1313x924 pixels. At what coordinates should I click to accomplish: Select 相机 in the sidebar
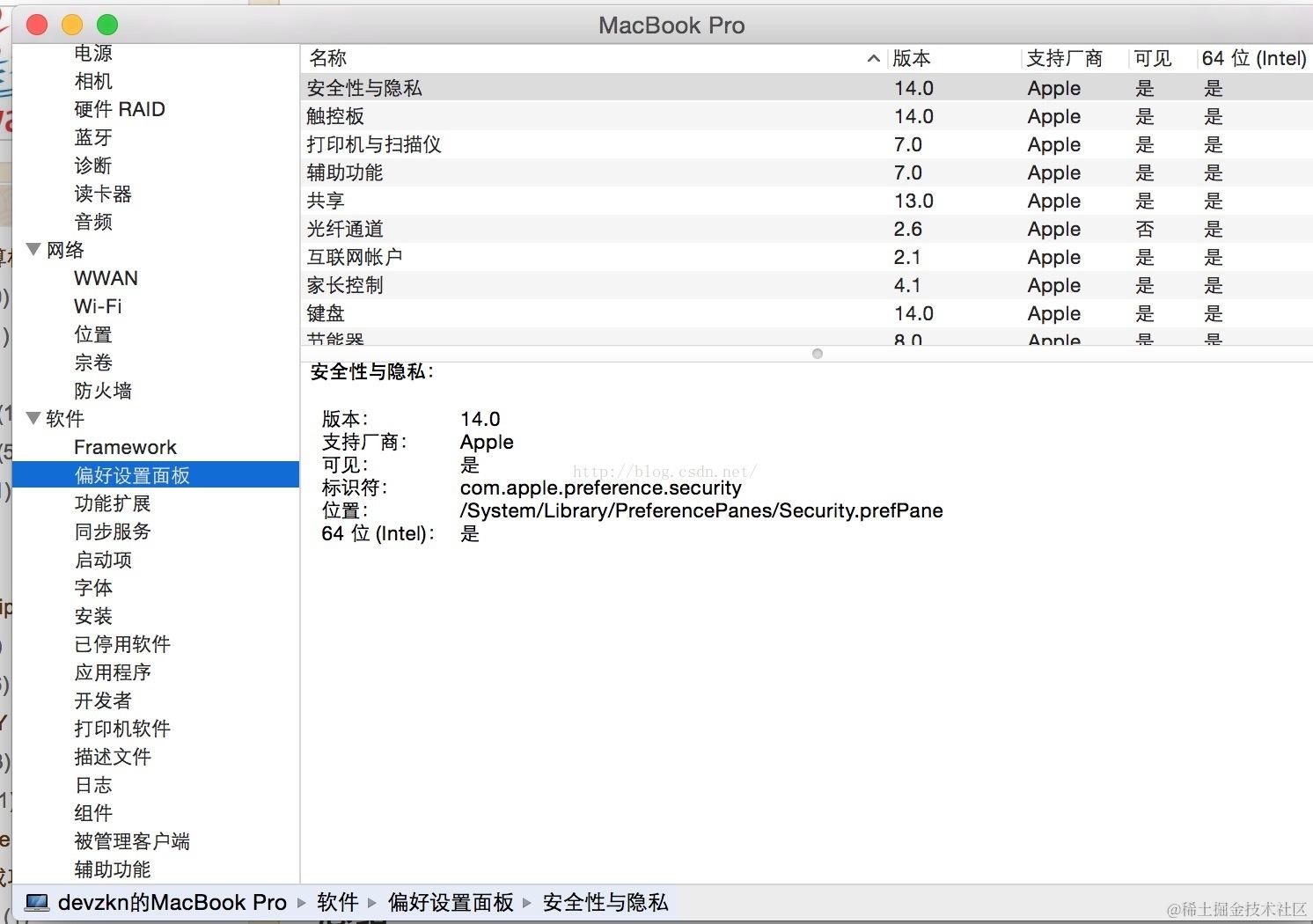[x=93, y=81]
